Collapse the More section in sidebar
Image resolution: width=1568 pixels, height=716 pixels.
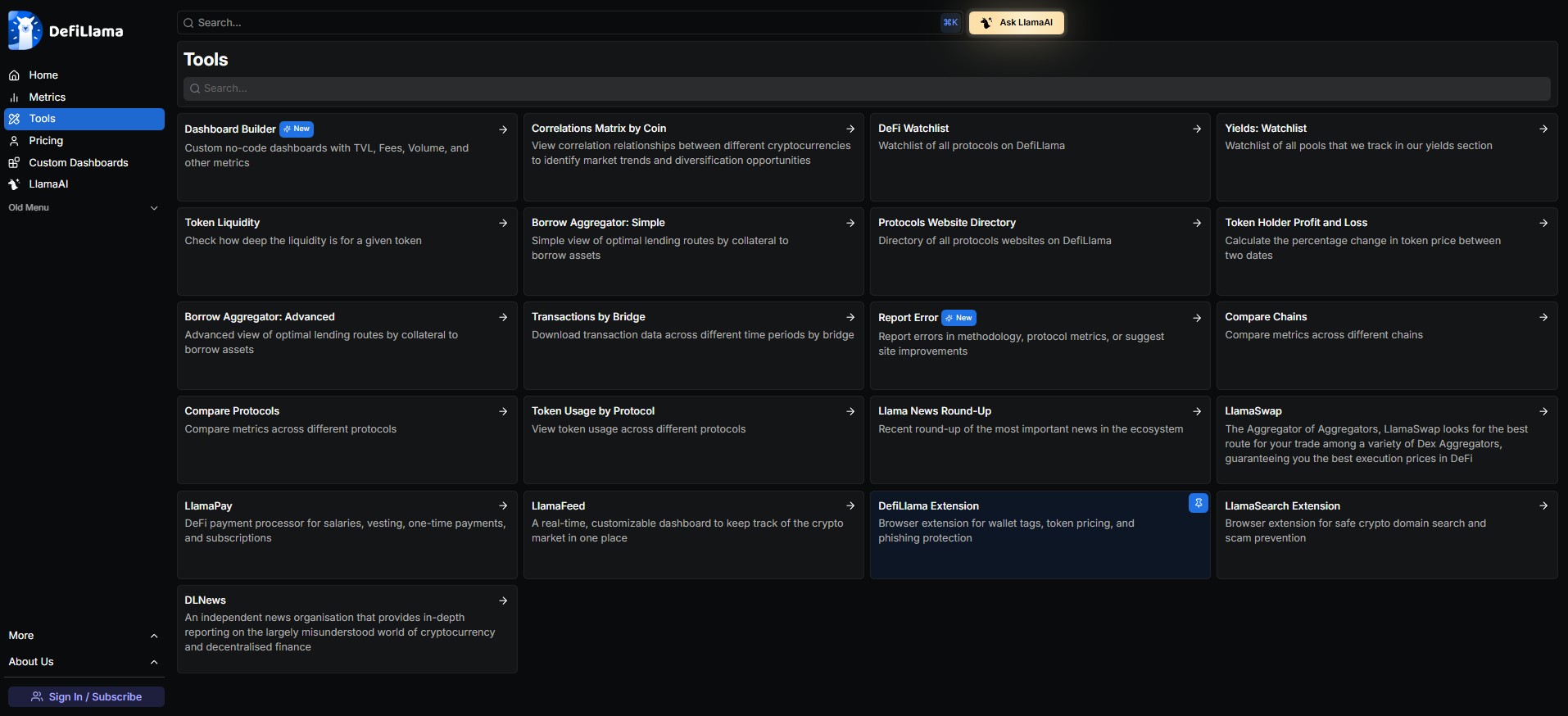[153, 636]
